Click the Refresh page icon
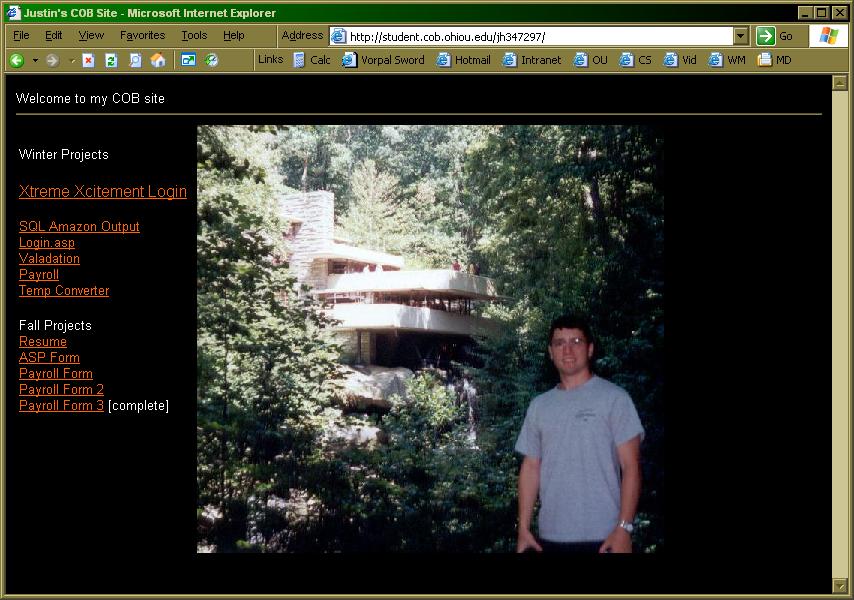Viewport: 854px width, 600px height. tap(111, 60)
